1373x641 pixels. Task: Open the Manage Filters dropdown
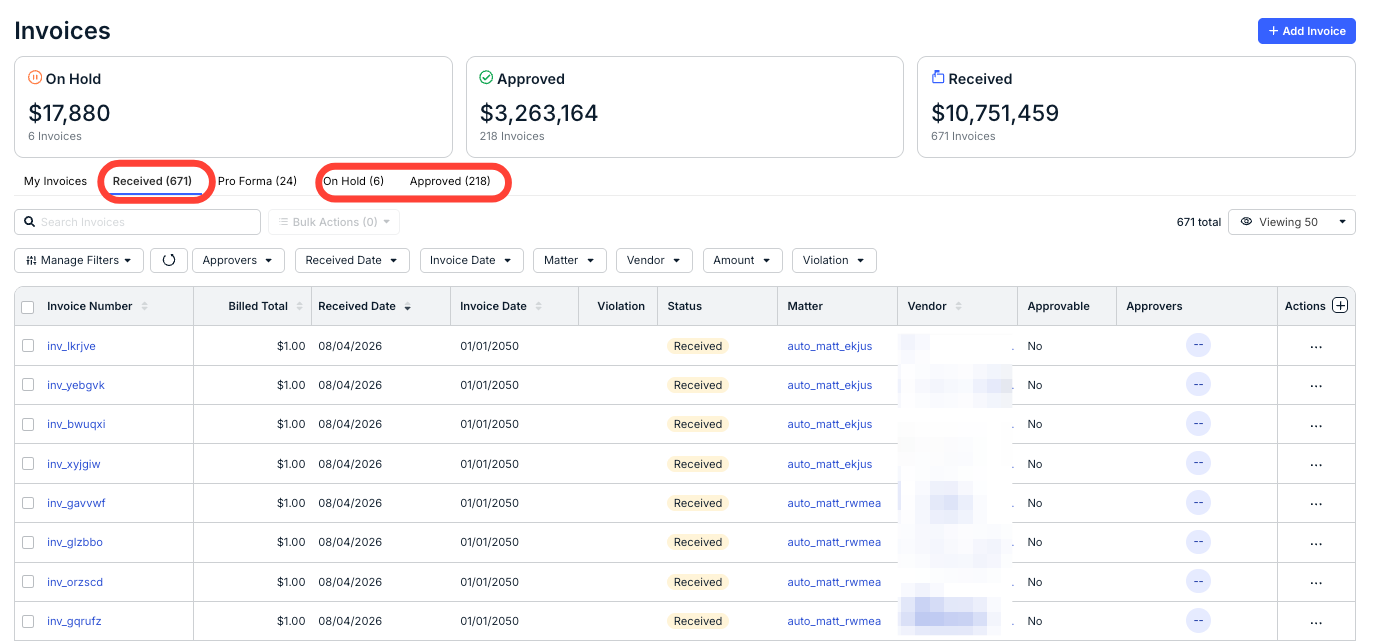coord(79,260)
